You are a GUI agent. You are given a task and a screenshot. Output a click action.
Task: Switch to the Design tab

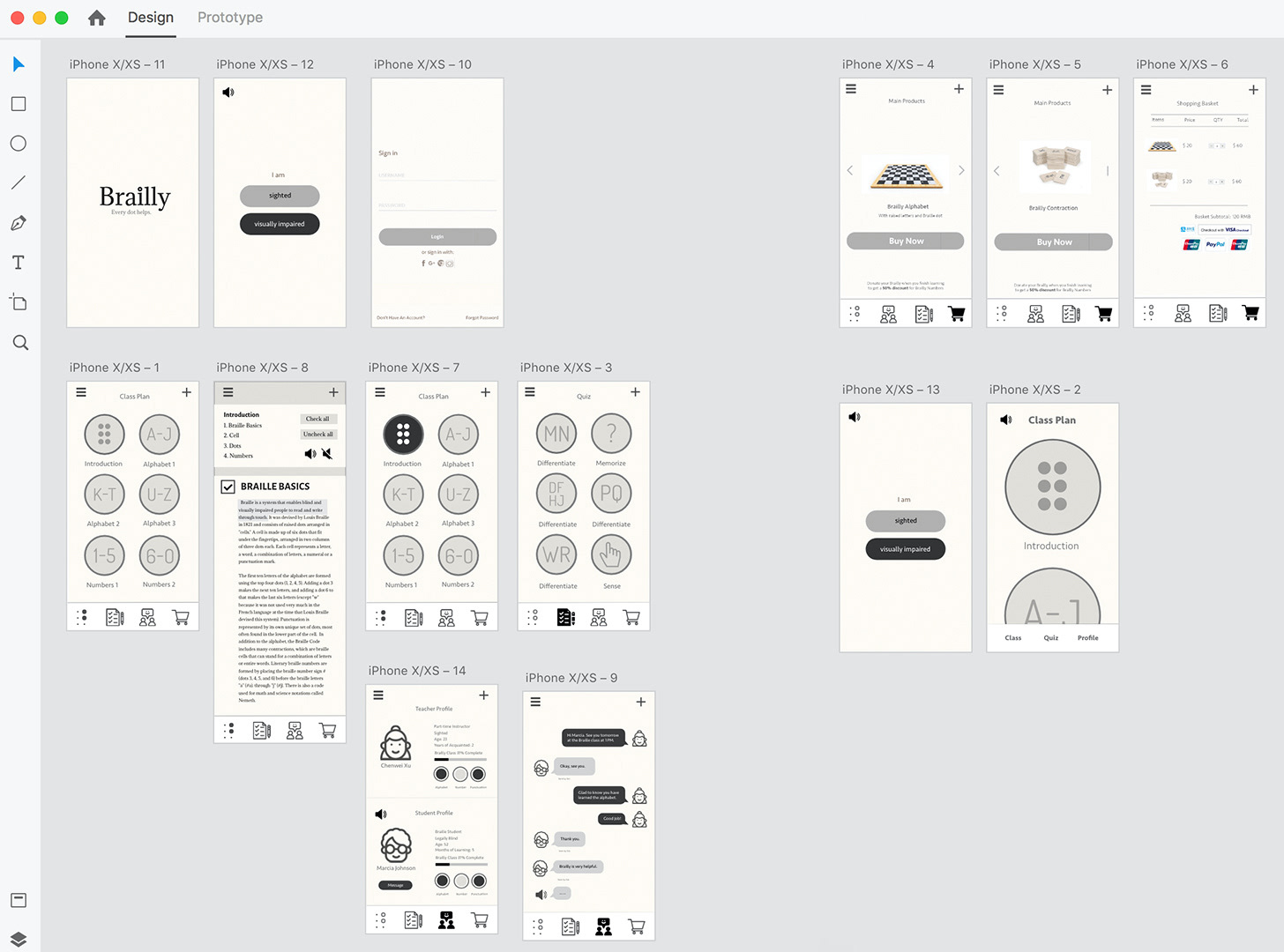[x=151, y=18]
